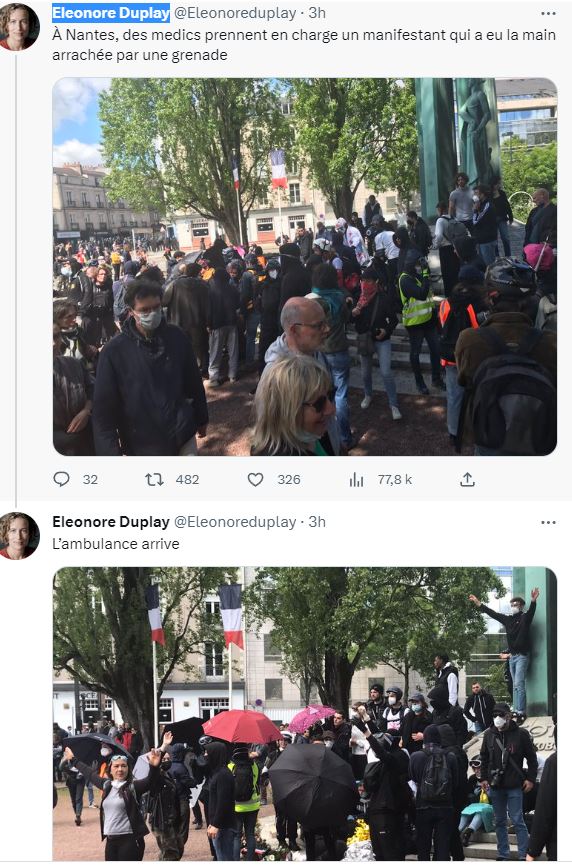Open the highlighted Eleonore Duplay name link
The image size is (572, 867).
click(111, 13)
